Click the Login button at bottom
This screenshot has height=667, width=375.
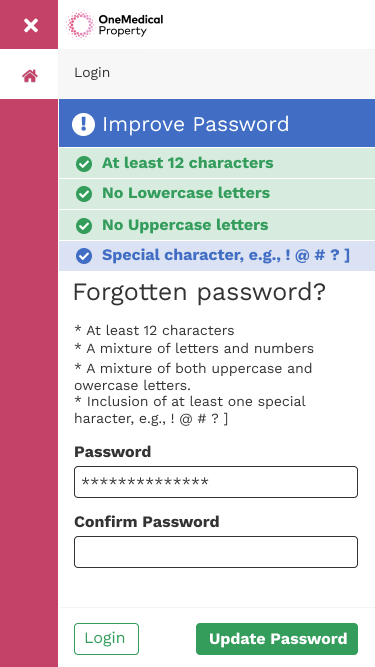[106, 639]
